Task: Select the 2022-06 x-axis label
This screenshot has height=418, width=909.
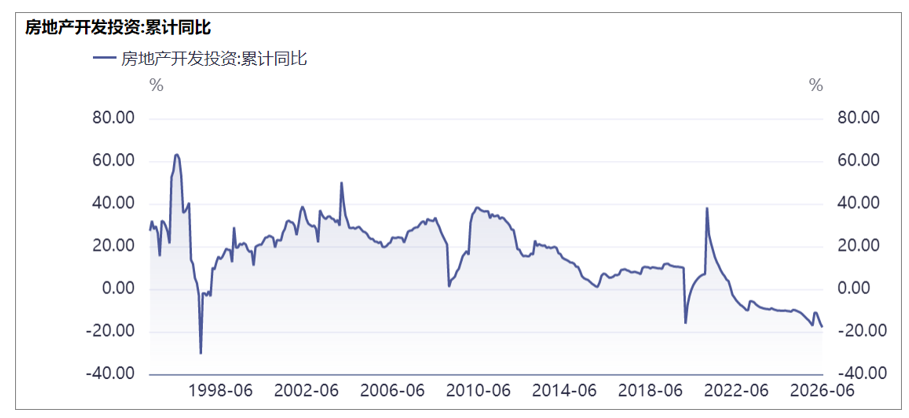Action: pyautogui.click(x=736, y=390)
